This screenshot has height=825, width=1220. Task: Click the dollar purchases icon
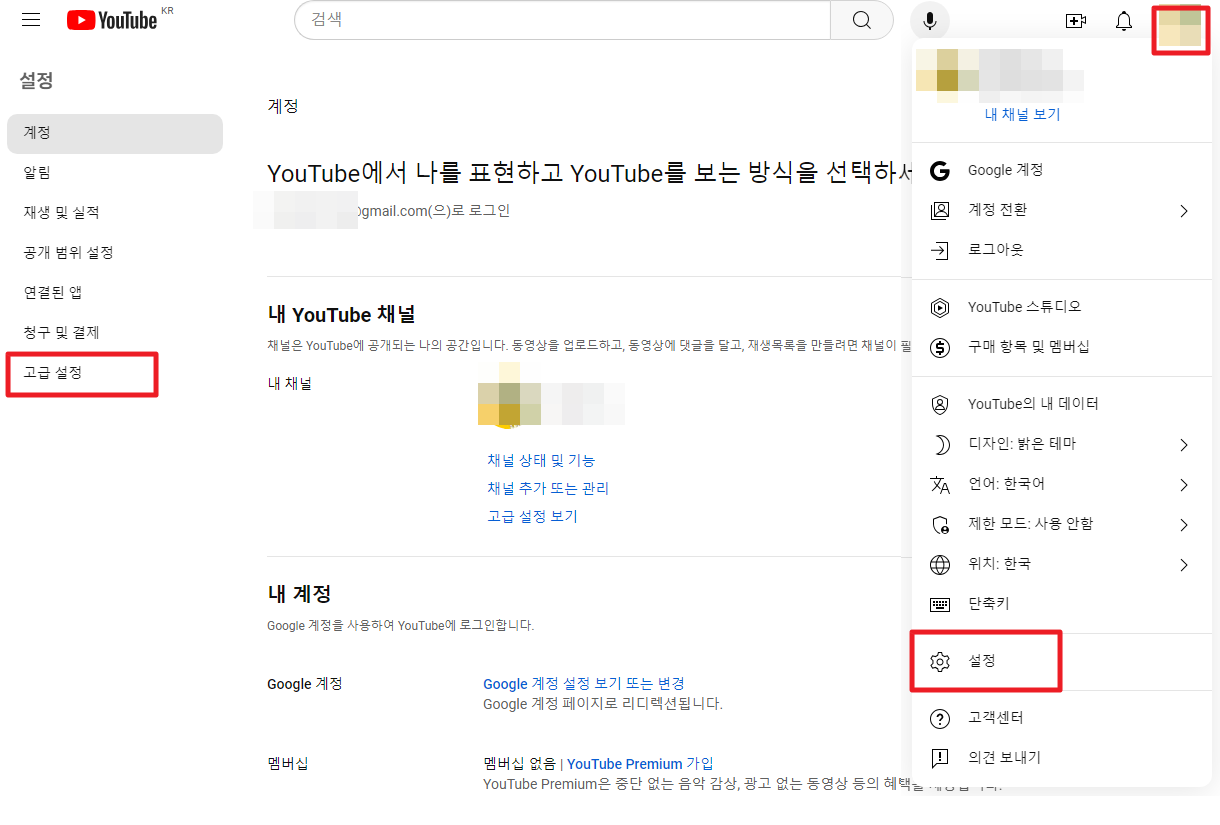940,347
